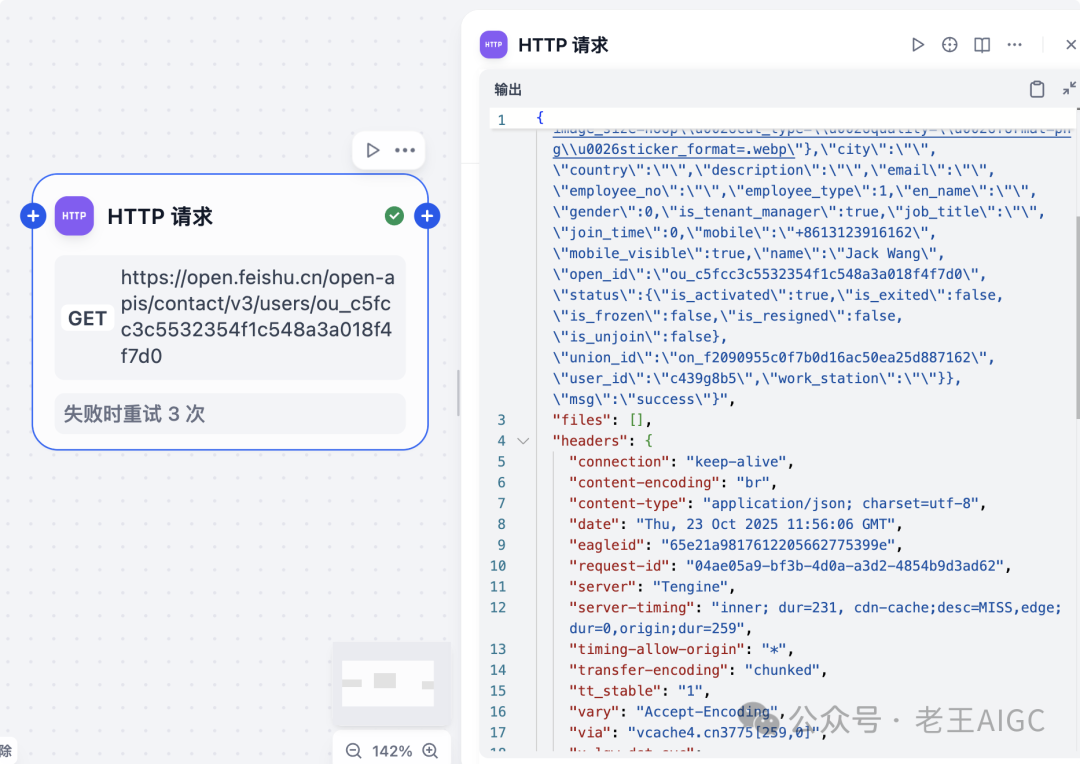Open the node's three-dot menu on canvas

click(405, 150)
